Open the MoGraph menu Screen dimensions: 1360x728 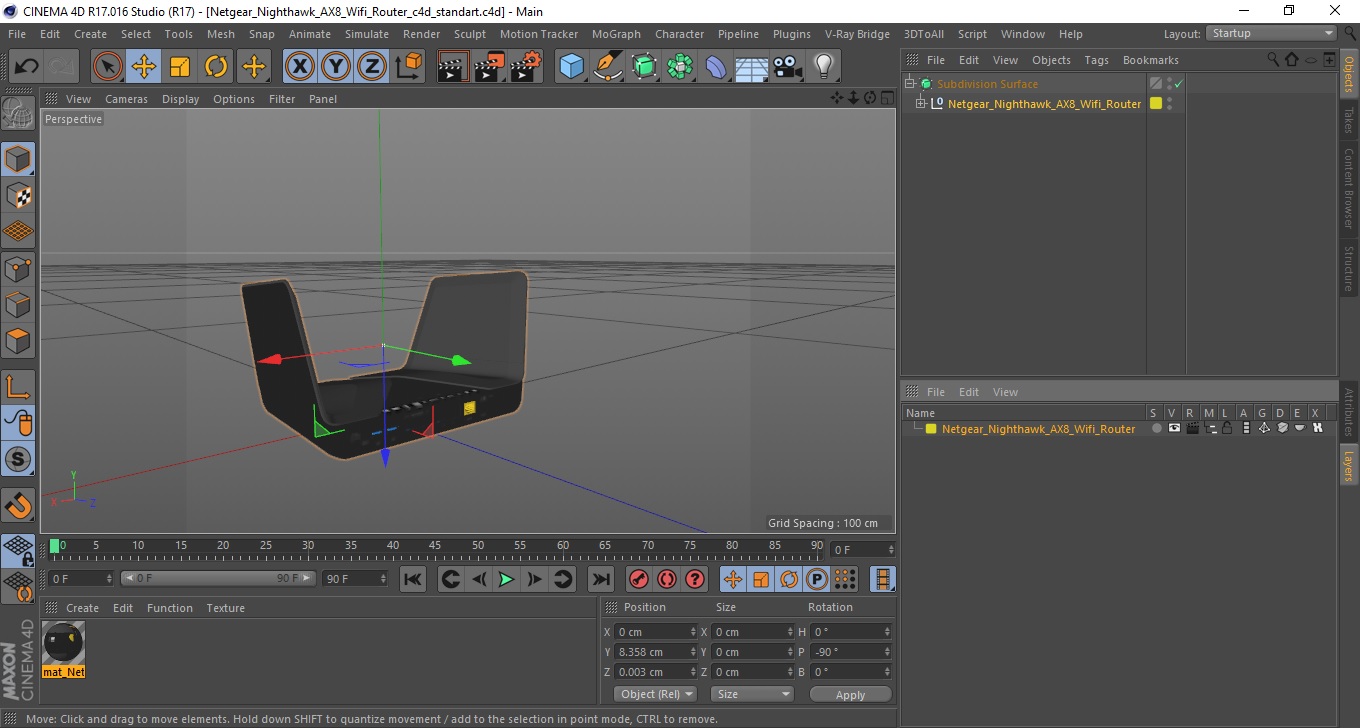616,34
